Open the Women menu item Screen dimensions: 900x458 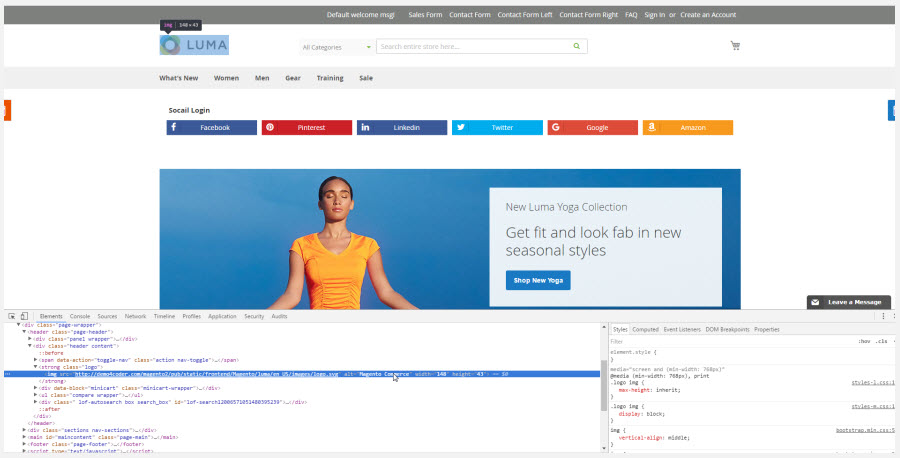point(226,78)
